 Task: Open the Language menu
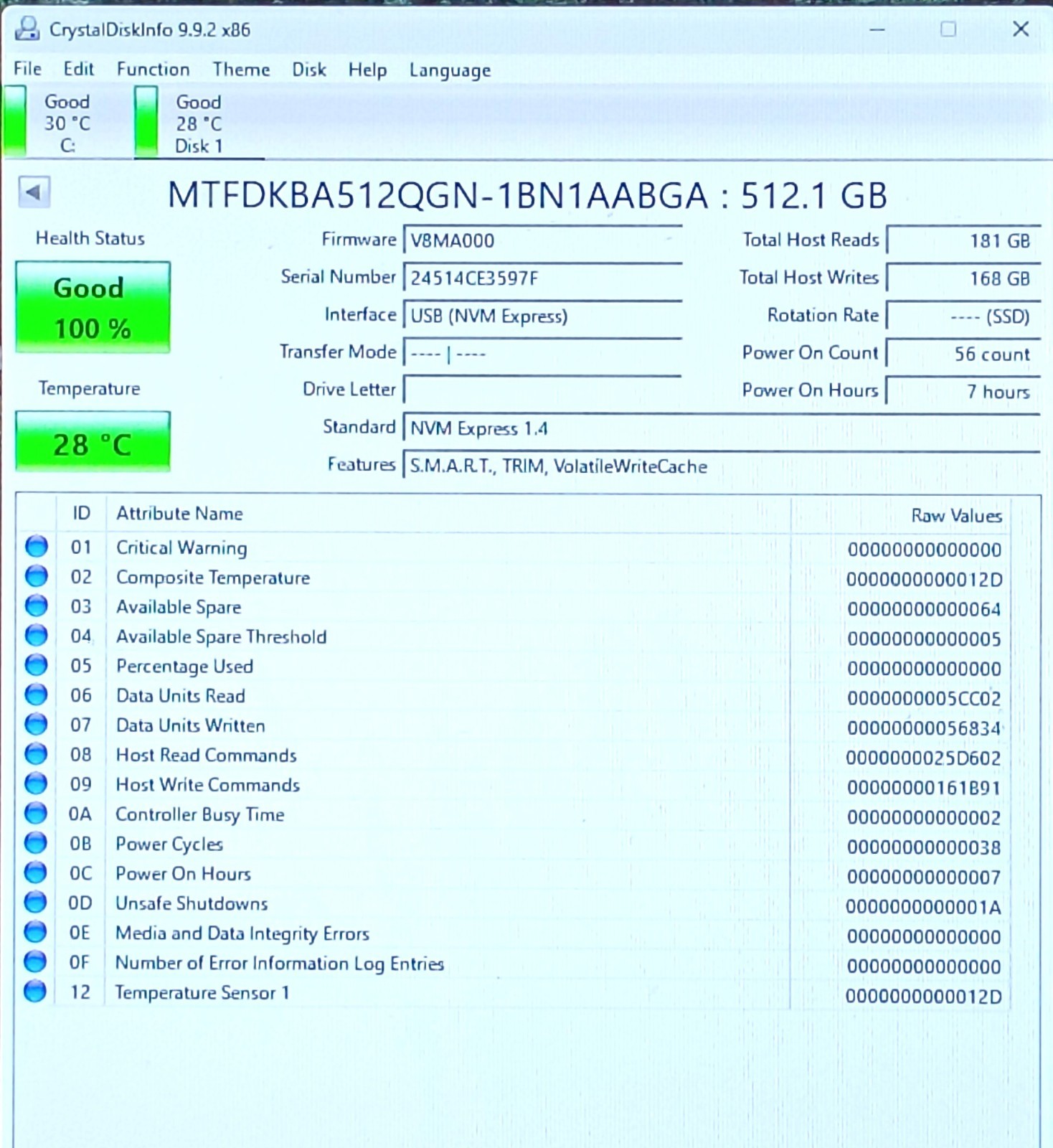(450, 70)
